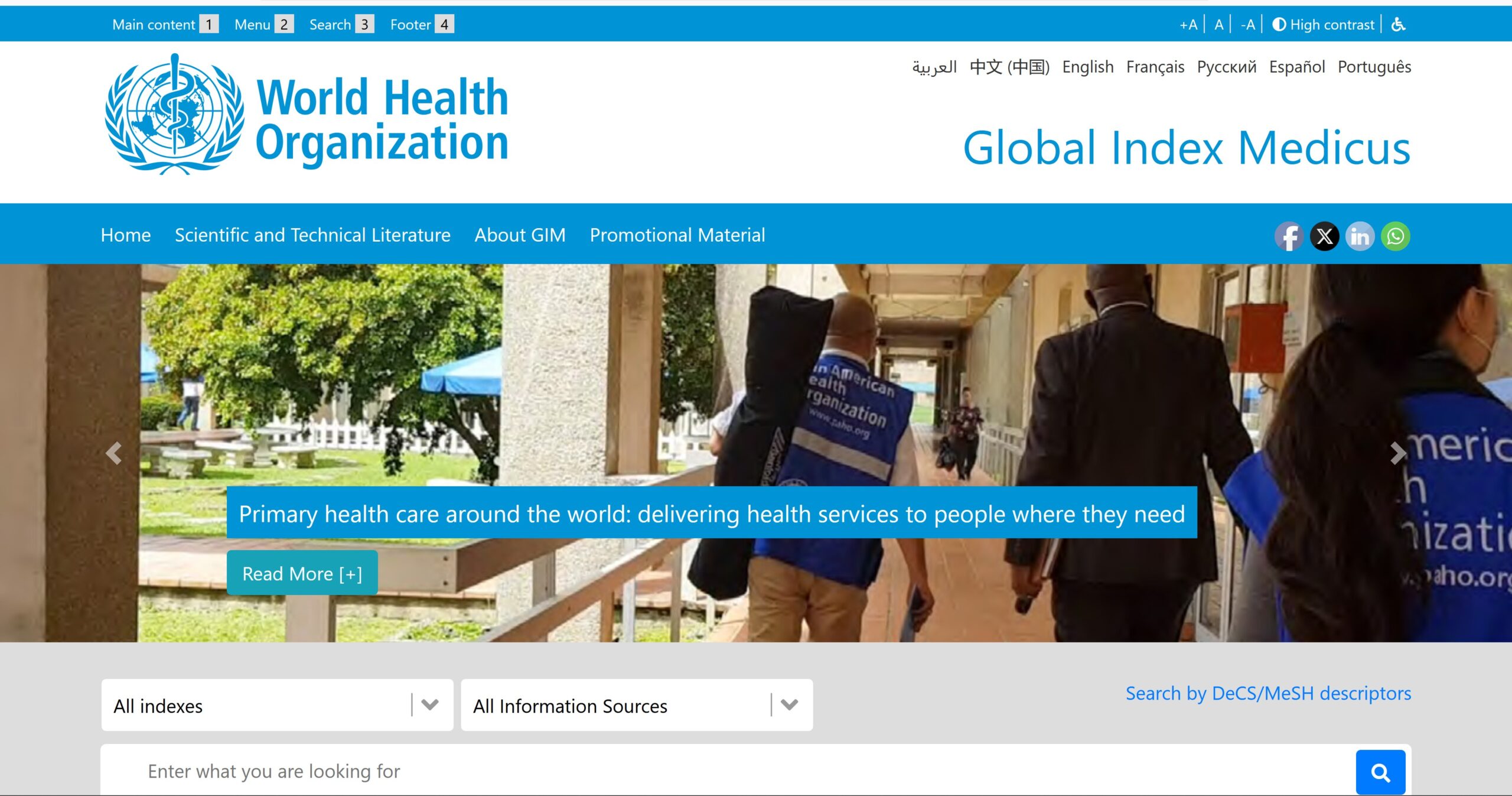The image size is (1512, 796).
Task: Open Scientific and Technical Literature menu
Action: point(312,235)
